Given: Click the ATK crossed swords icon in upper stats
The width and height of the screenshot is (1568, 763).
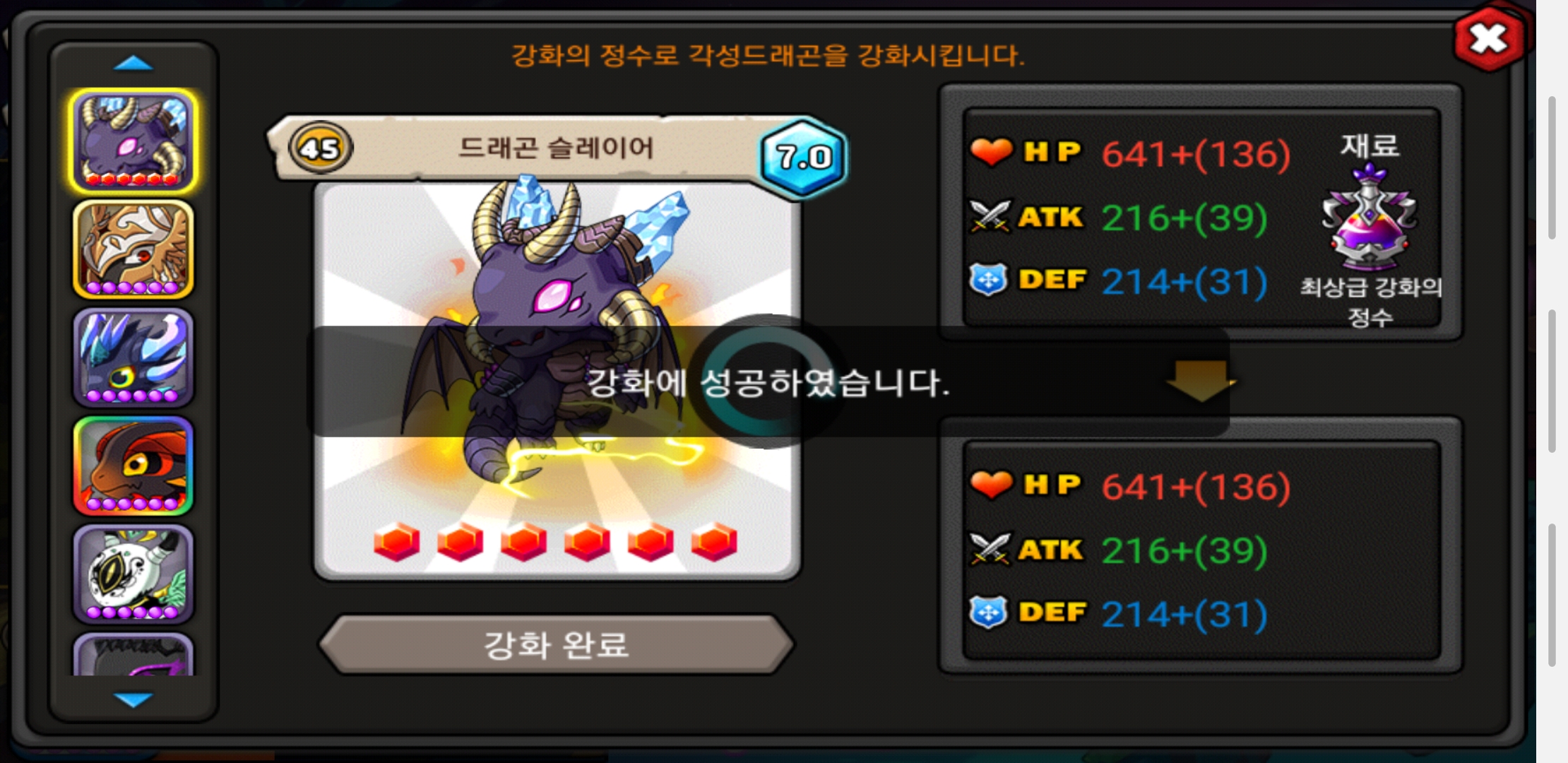Looking at the screenshot, I should (x=990, y=216).
